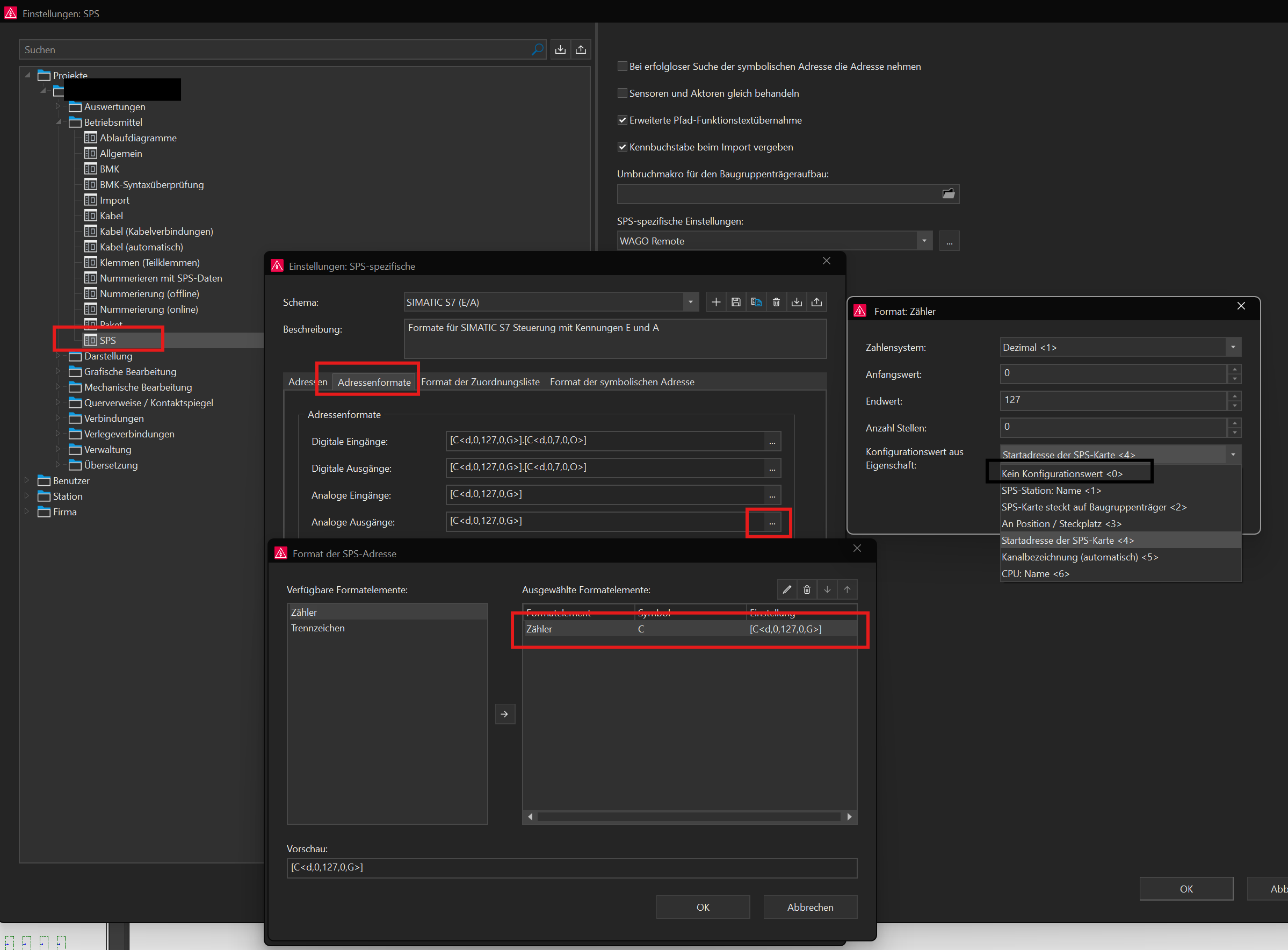Open the Zahlensystem Dezimal dropdown
The image size is (1288, 950).
click(1232, 347)
